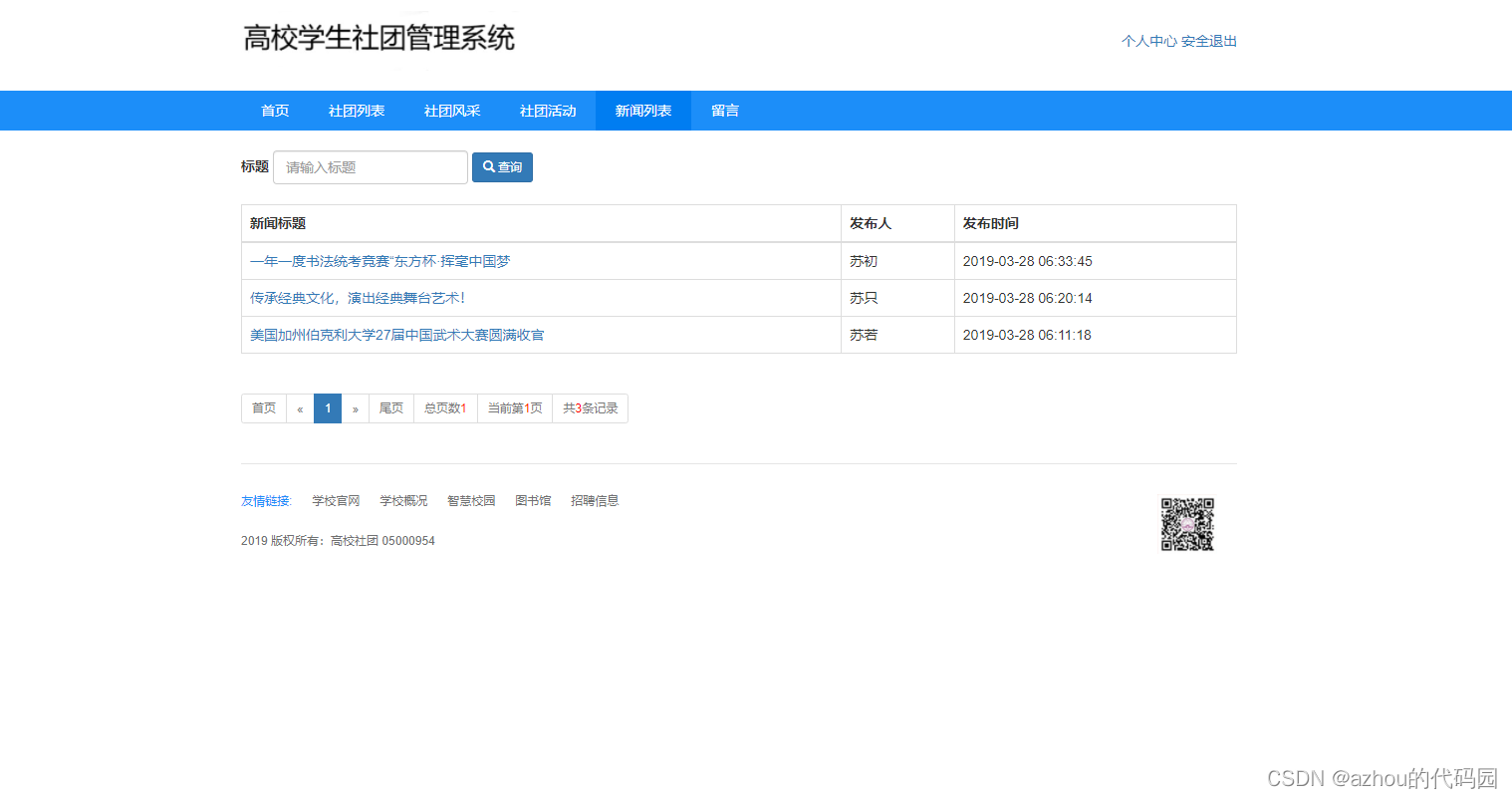Viewport: 1512px width, 799px height.
Task: Click the 个人中心 link
Action: pos(1148,41)
